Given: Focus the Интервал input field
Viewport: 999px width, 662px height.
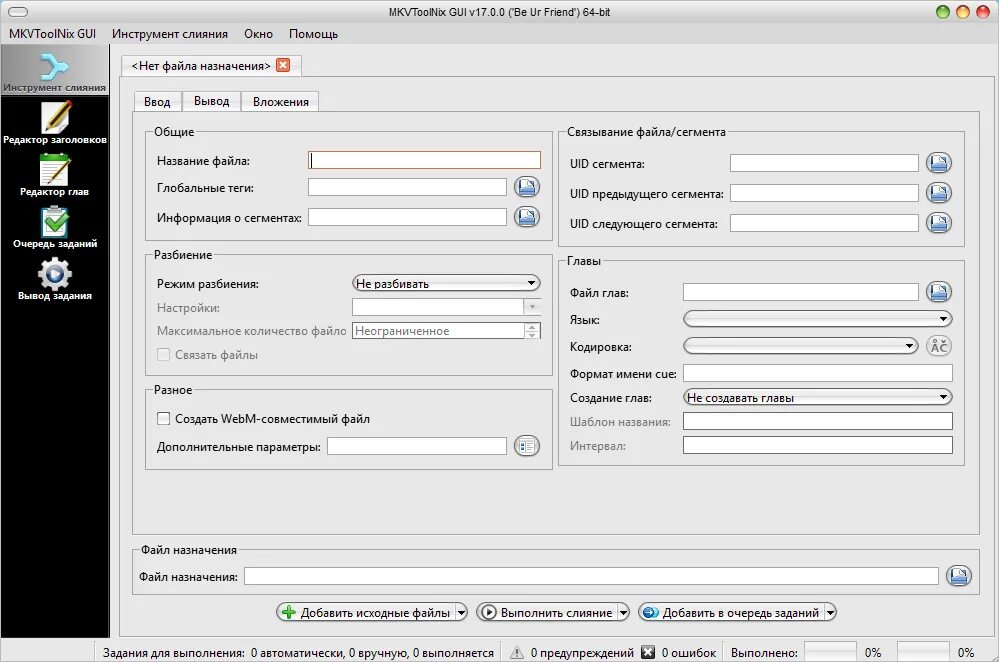Looking at the screenshot, I should 818,445.
